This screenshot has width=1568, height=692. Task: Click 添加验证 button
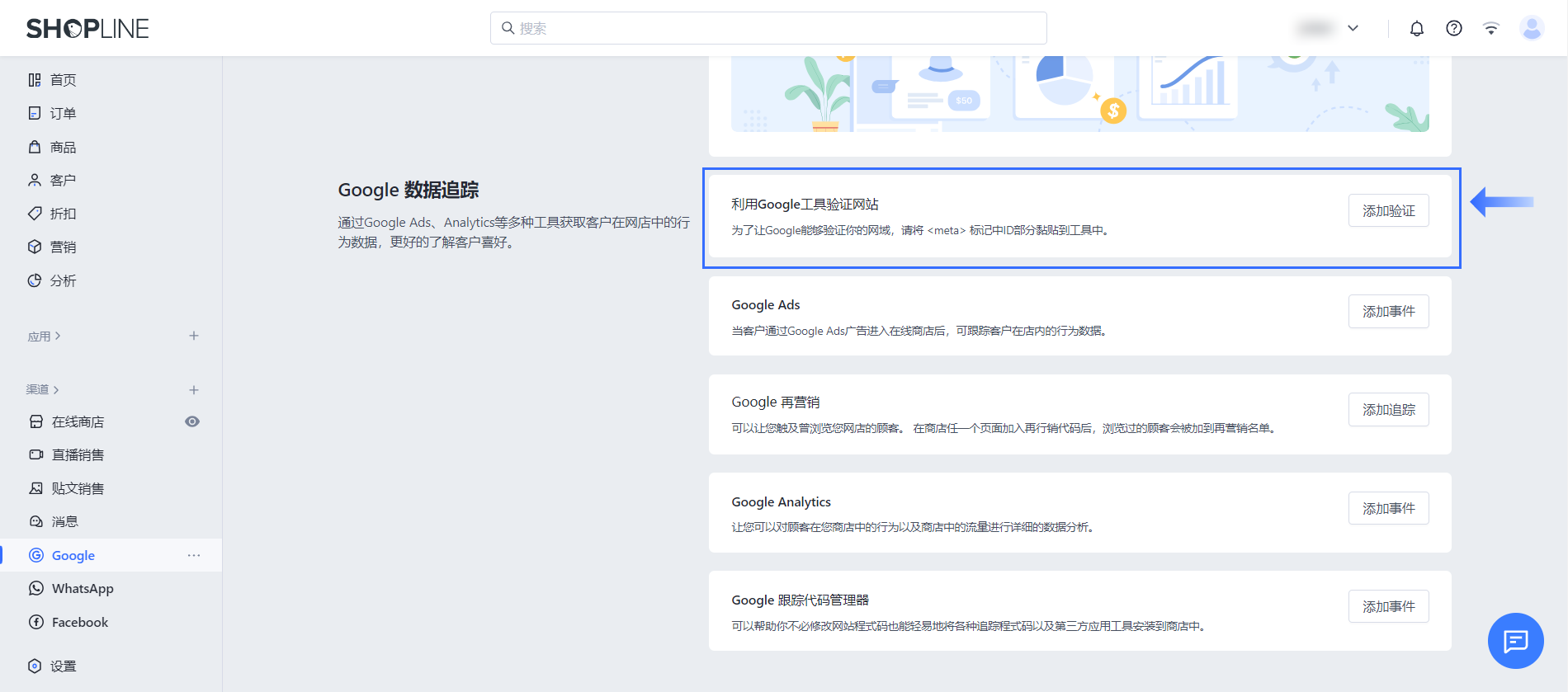click(x=1388, y=211)
